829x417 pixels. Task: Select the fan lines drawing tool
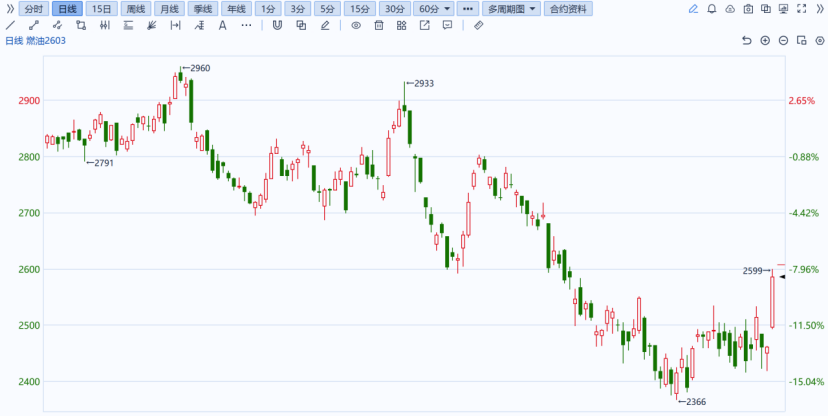[152, 25]
